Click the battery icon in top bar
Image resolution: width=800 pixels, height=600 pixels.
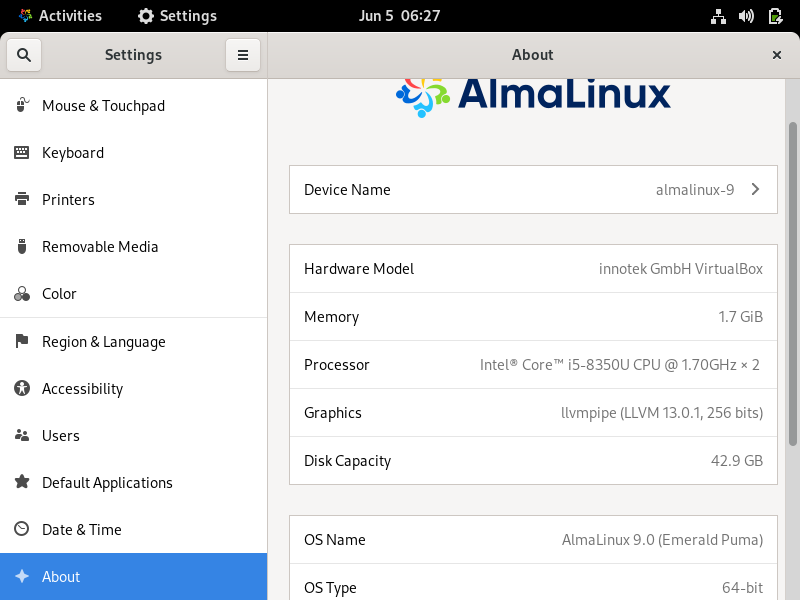pyautogui.click(x=776, y=16)
